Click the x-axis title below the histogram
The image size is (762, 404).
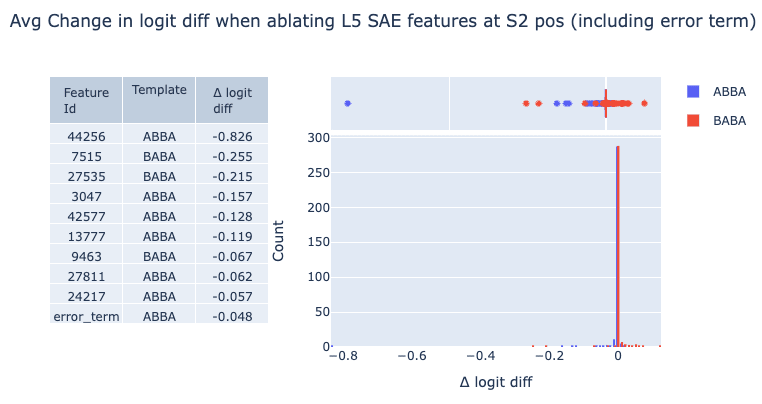495,382
